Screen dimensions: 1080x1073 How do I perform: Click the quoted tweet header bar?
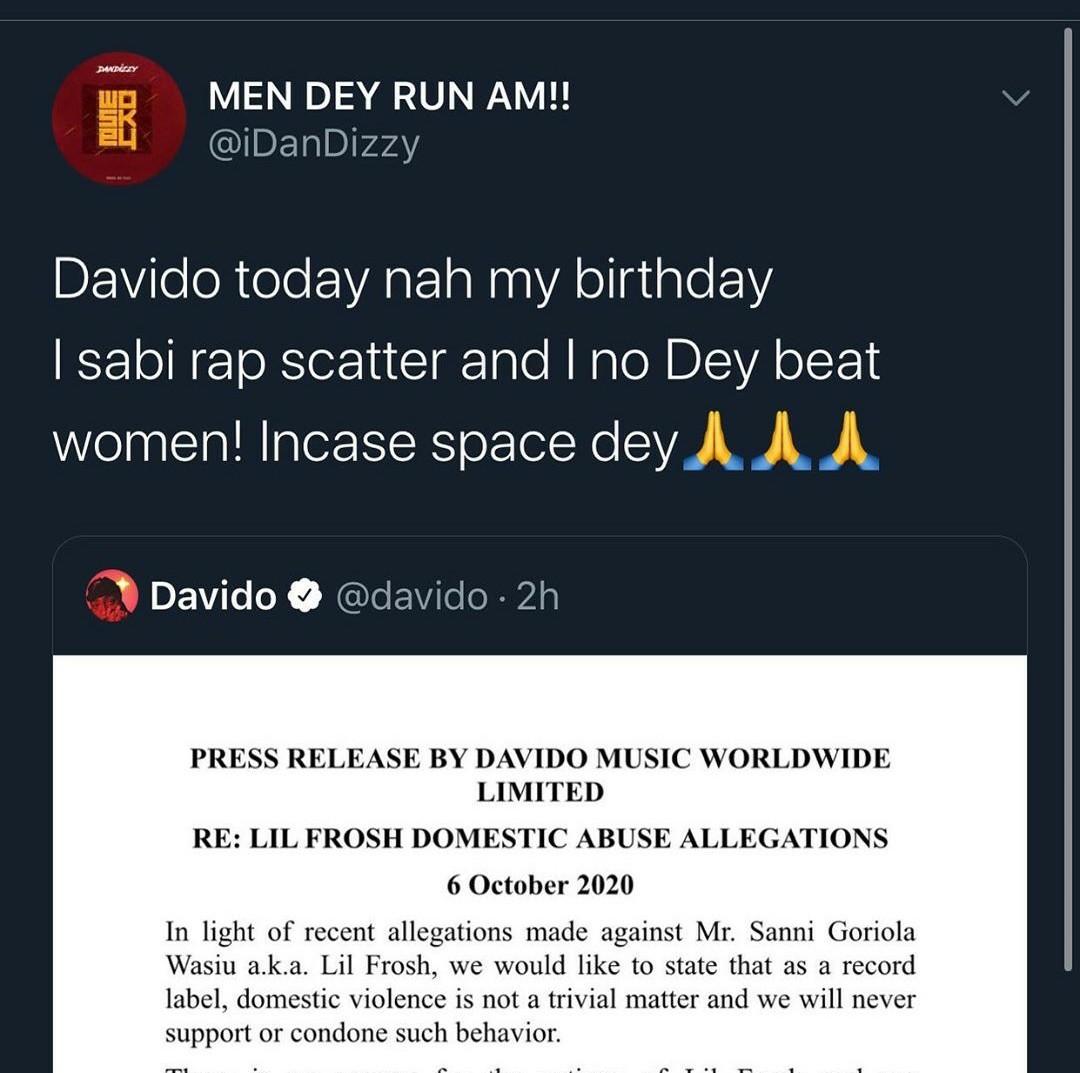[539, 596]
